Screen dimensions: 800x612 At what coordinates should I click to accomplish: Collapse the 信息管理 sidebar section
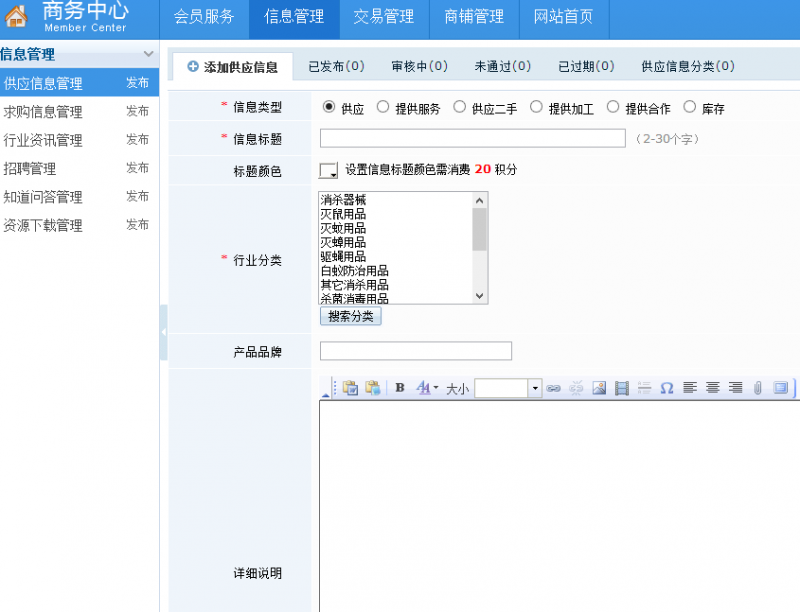pos(148,54)
